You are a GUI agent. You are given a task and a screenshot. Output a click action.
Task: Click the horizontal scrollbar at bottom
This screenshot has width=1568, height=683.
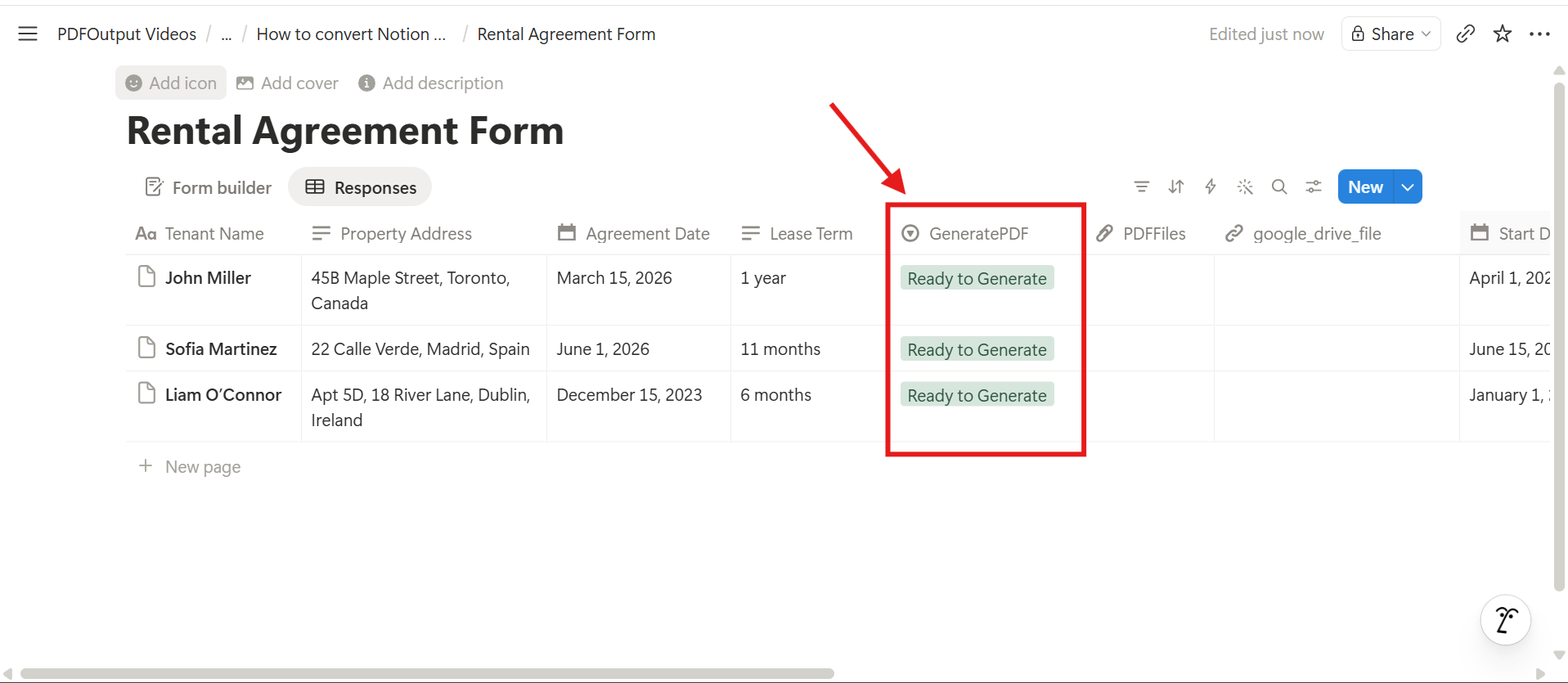point(427,673)
